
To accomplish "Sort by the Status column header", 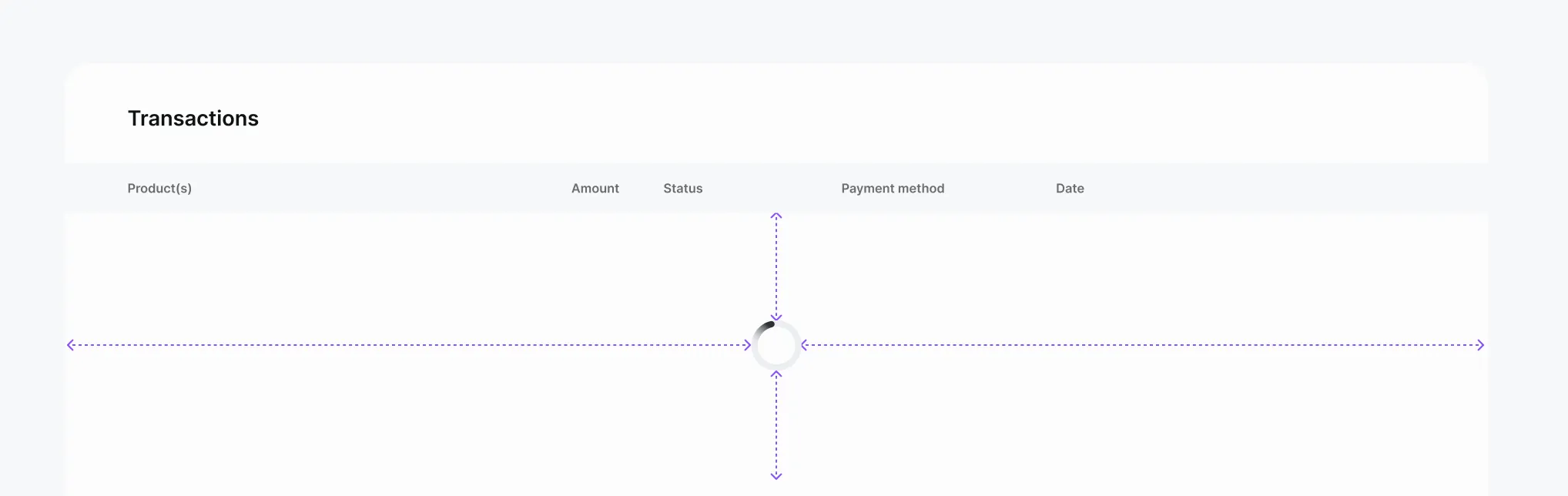I will click(682, 188).
